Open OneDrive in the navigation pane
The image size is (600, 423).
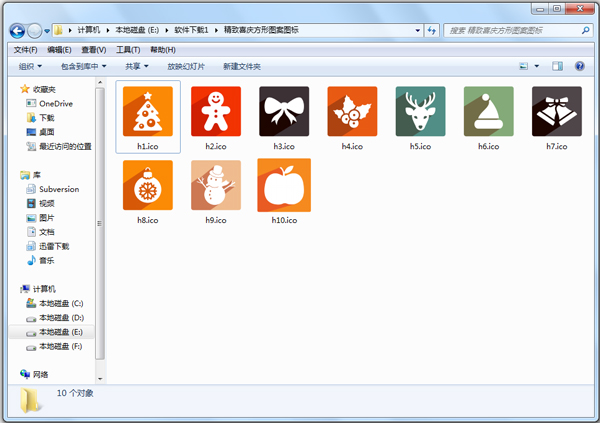pyautogui.click(x=56, y=103)
